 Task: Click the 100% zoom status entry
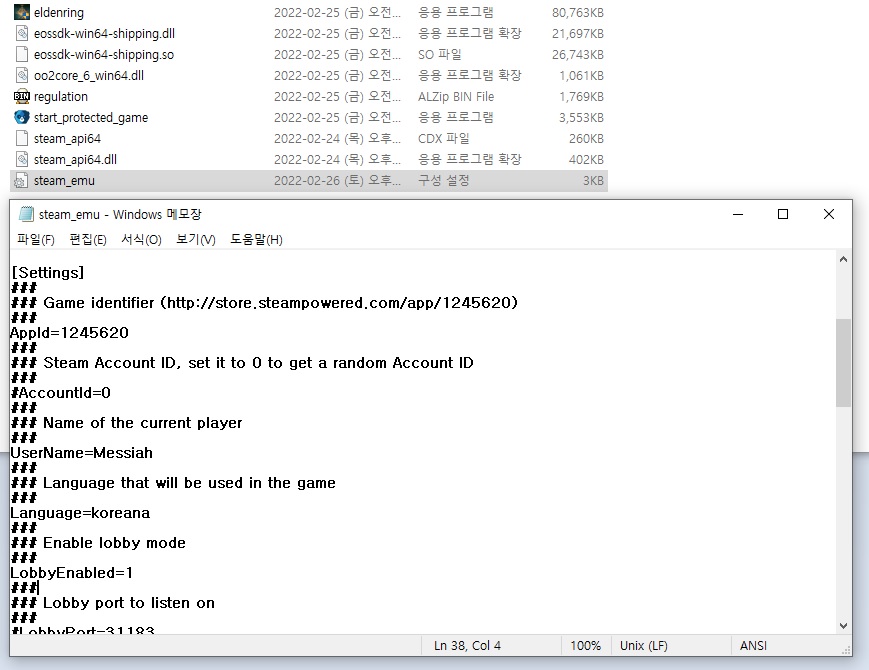585,646
